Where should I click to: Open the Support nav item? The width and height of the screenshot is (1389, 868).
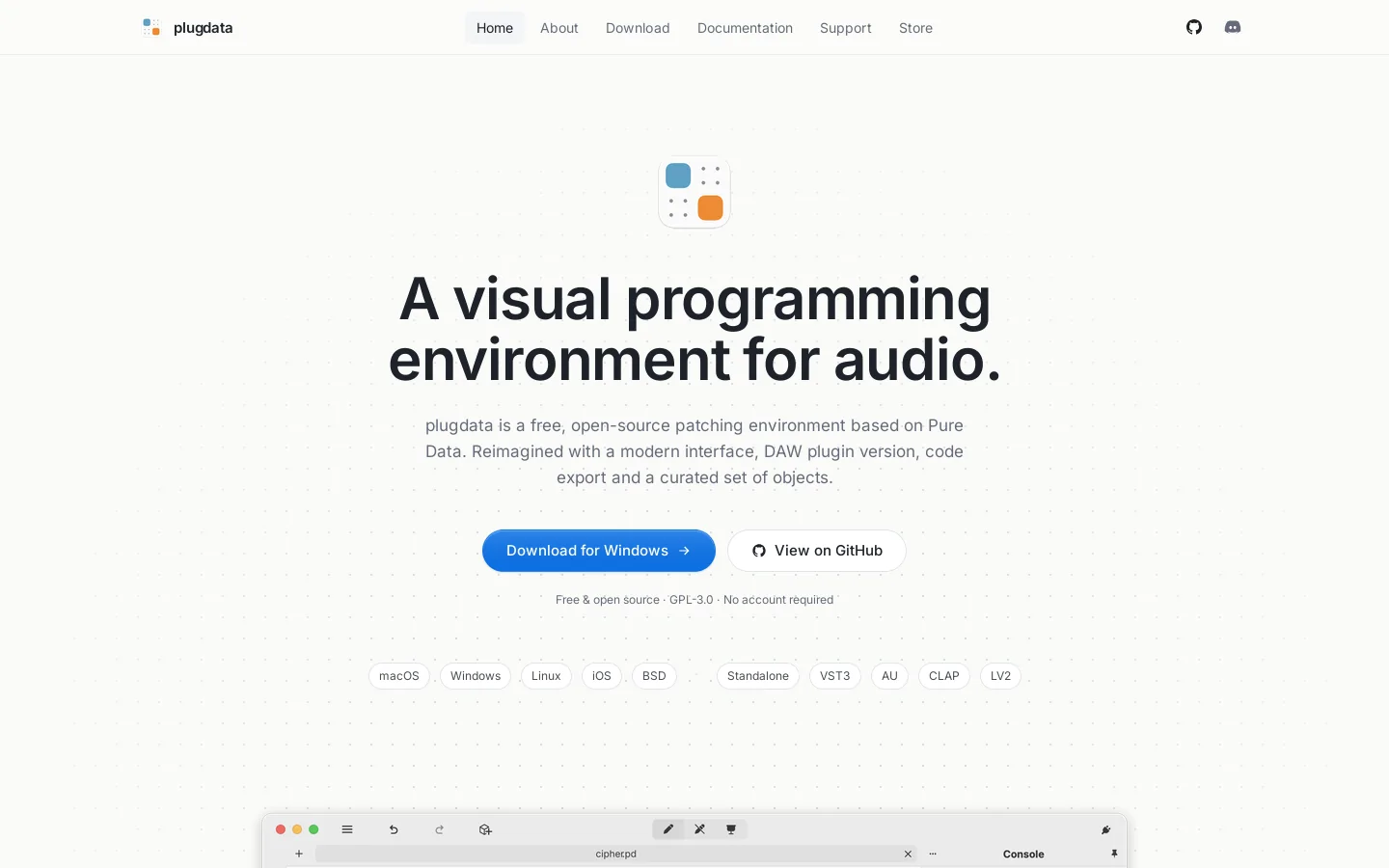point(846,28)
